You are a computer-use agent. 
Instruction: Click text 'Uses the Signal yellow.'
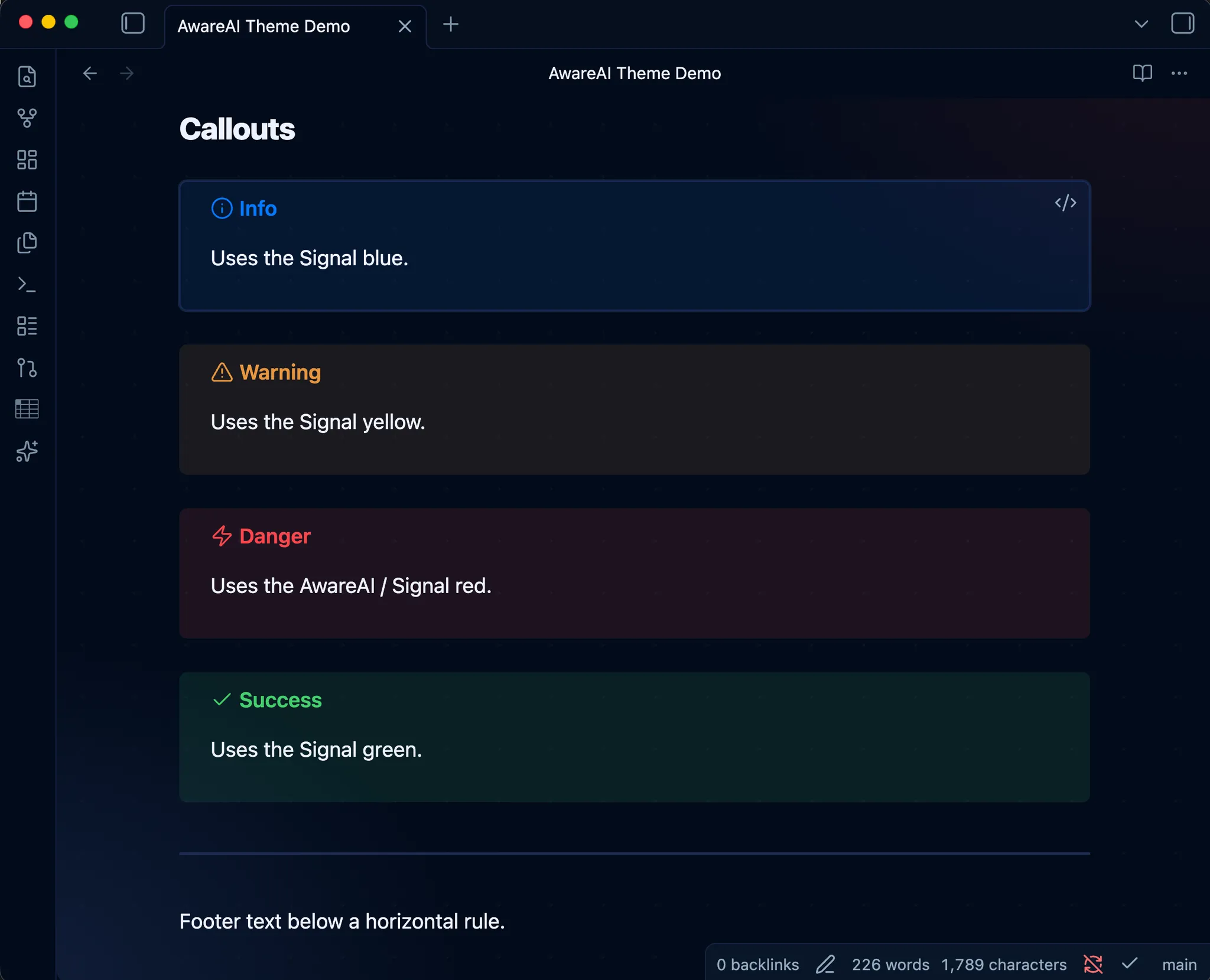318,422
